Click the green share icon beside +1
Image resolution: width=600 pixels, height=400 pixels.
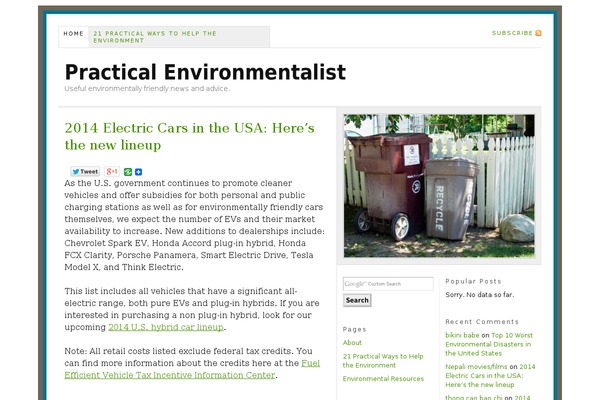coord(128,172)
